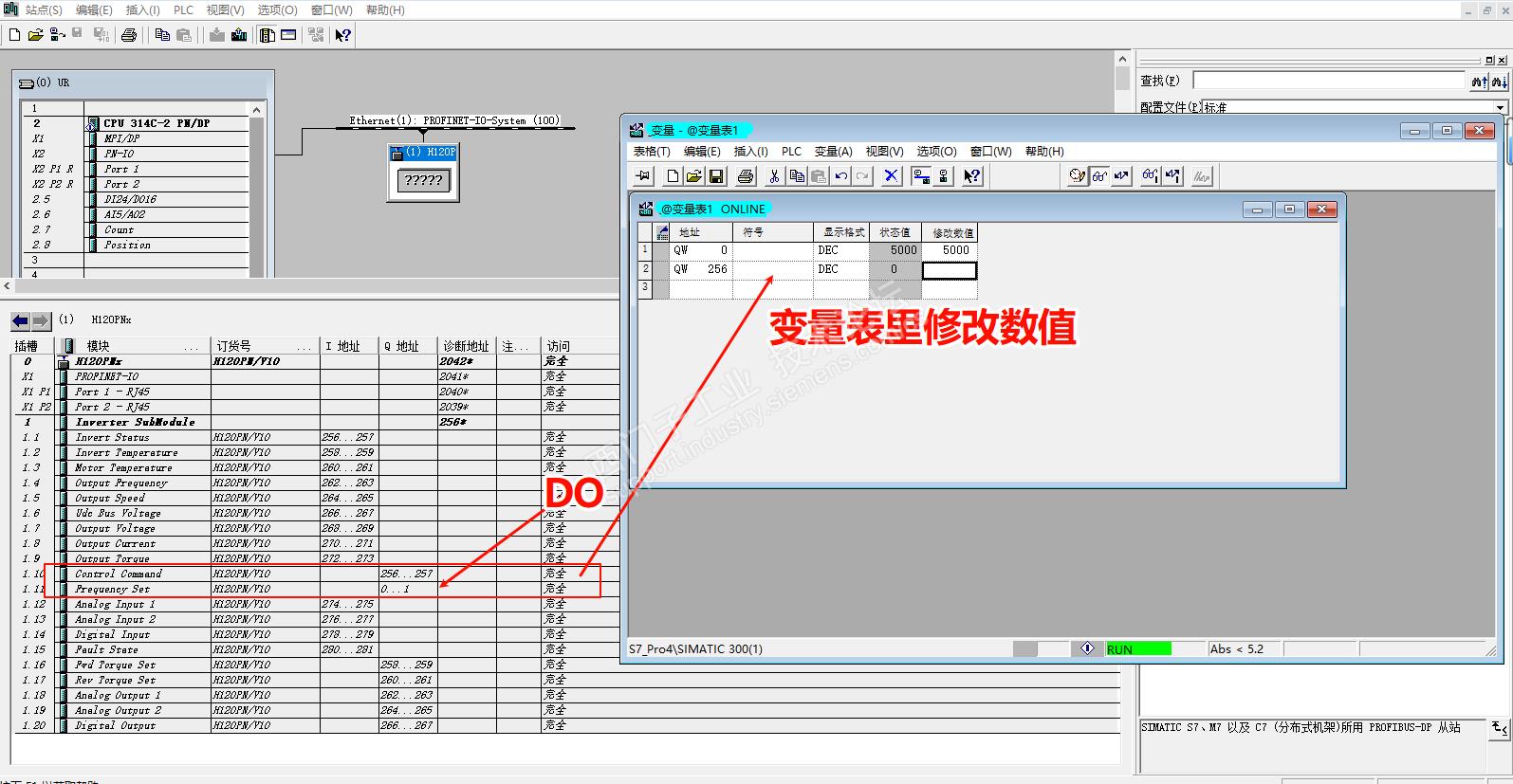Click back navigation arrow above module table
This screenshot has height=784, width=1513.
click(21, 320)
